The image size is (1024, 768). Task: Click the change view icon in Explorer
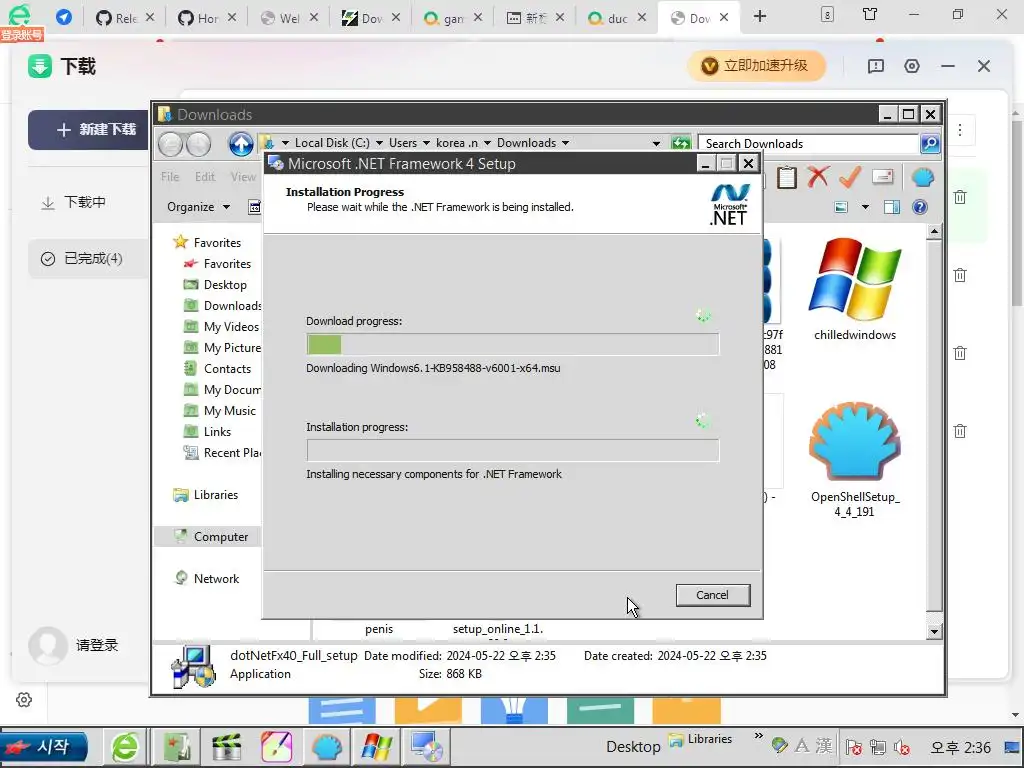(841, 207)
